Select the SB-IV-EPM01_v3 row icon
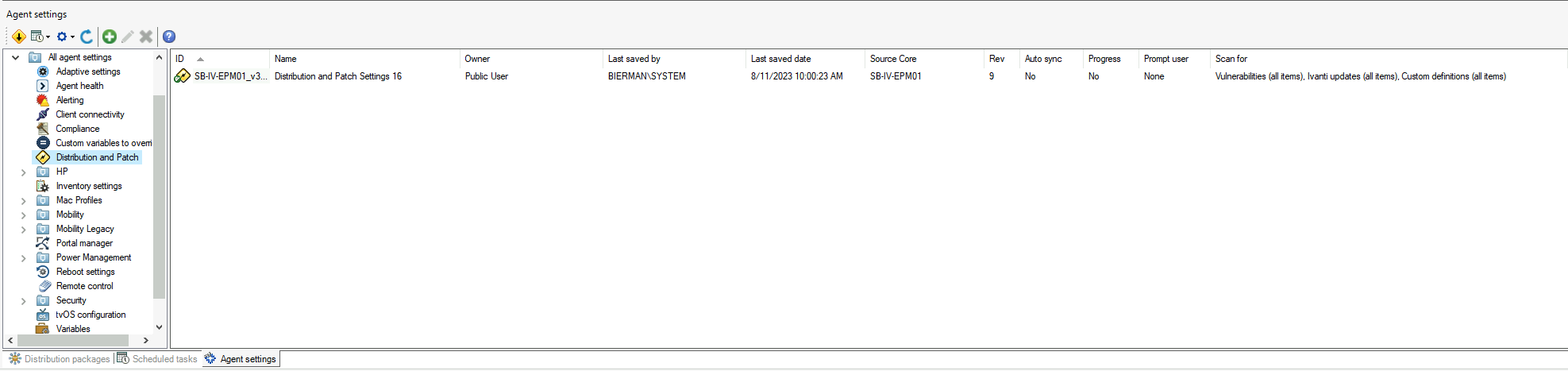 click(x=182, y=76)
